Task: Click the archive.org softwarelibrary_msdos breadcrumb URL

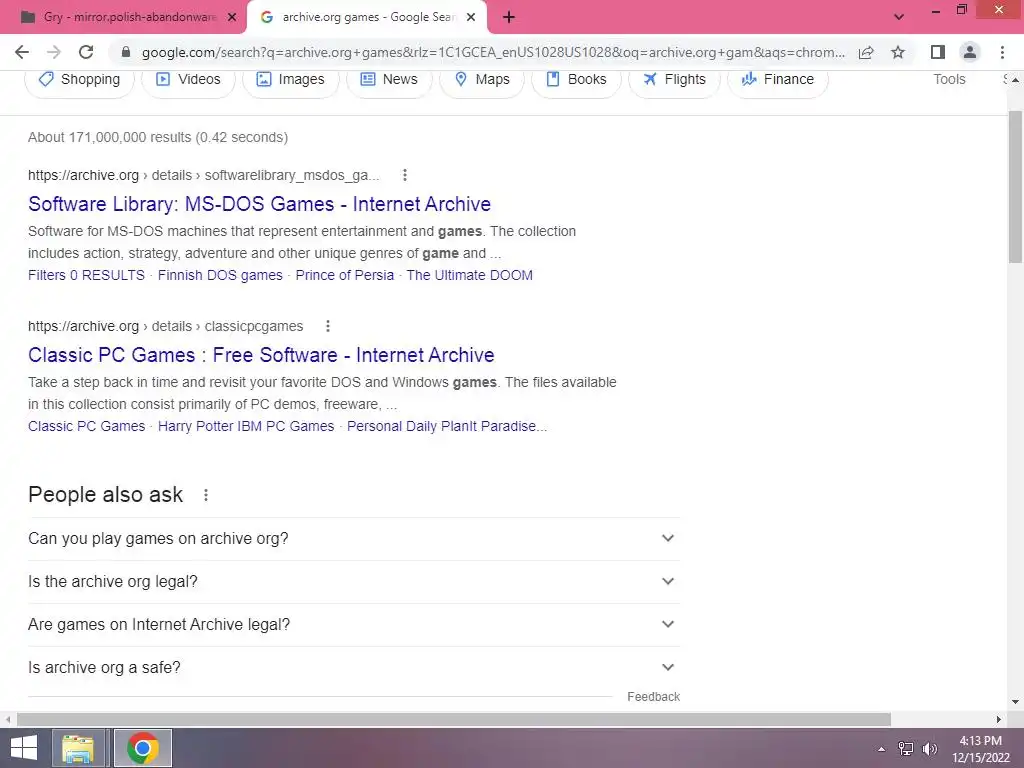Action: point(203,175)
